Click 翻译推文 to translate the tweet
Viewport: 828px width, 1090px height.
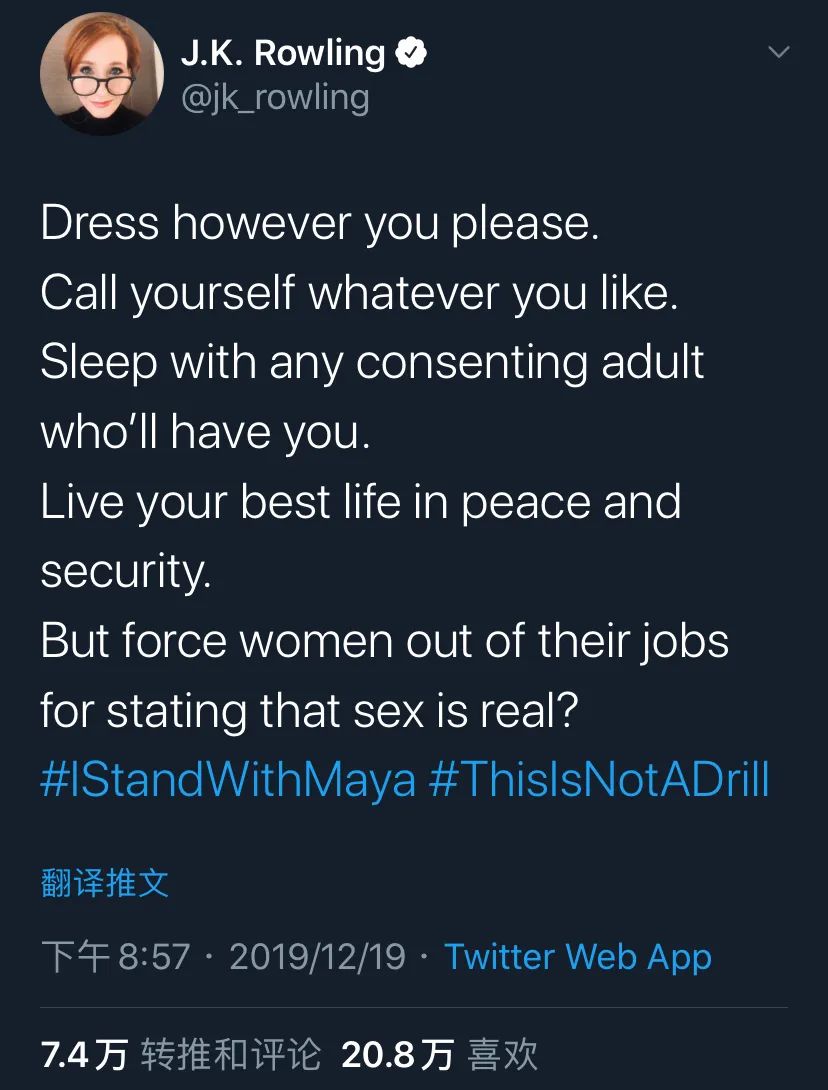(105, 883)
